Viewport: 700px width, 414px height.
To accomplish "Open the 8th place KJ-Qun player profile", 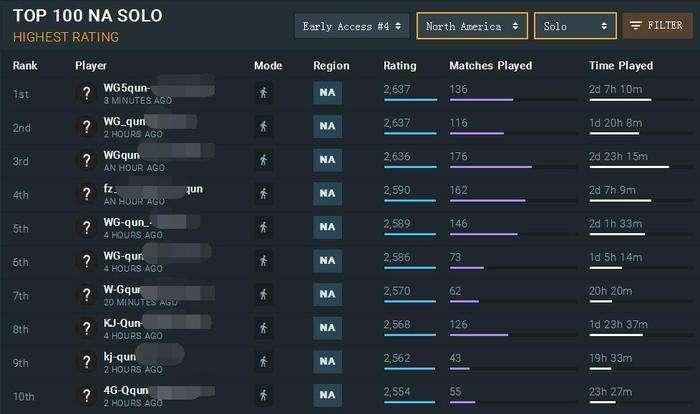I will point(124,322).
